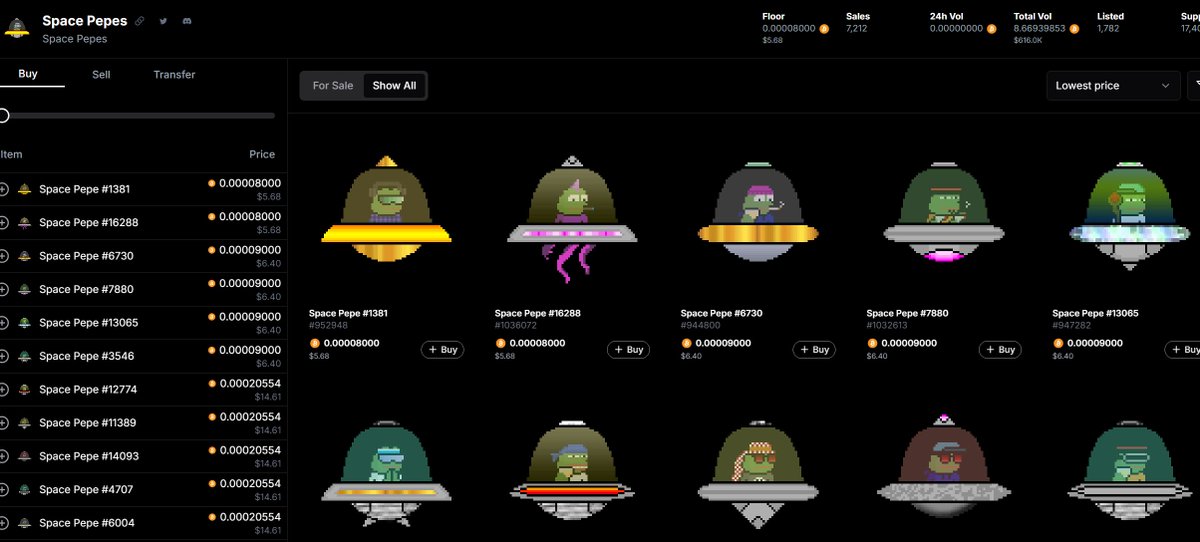This screenshot has width=1200, height=542.
Task: Add Space Pepe #7880 using the plus icon
Action: click(4, 289)
